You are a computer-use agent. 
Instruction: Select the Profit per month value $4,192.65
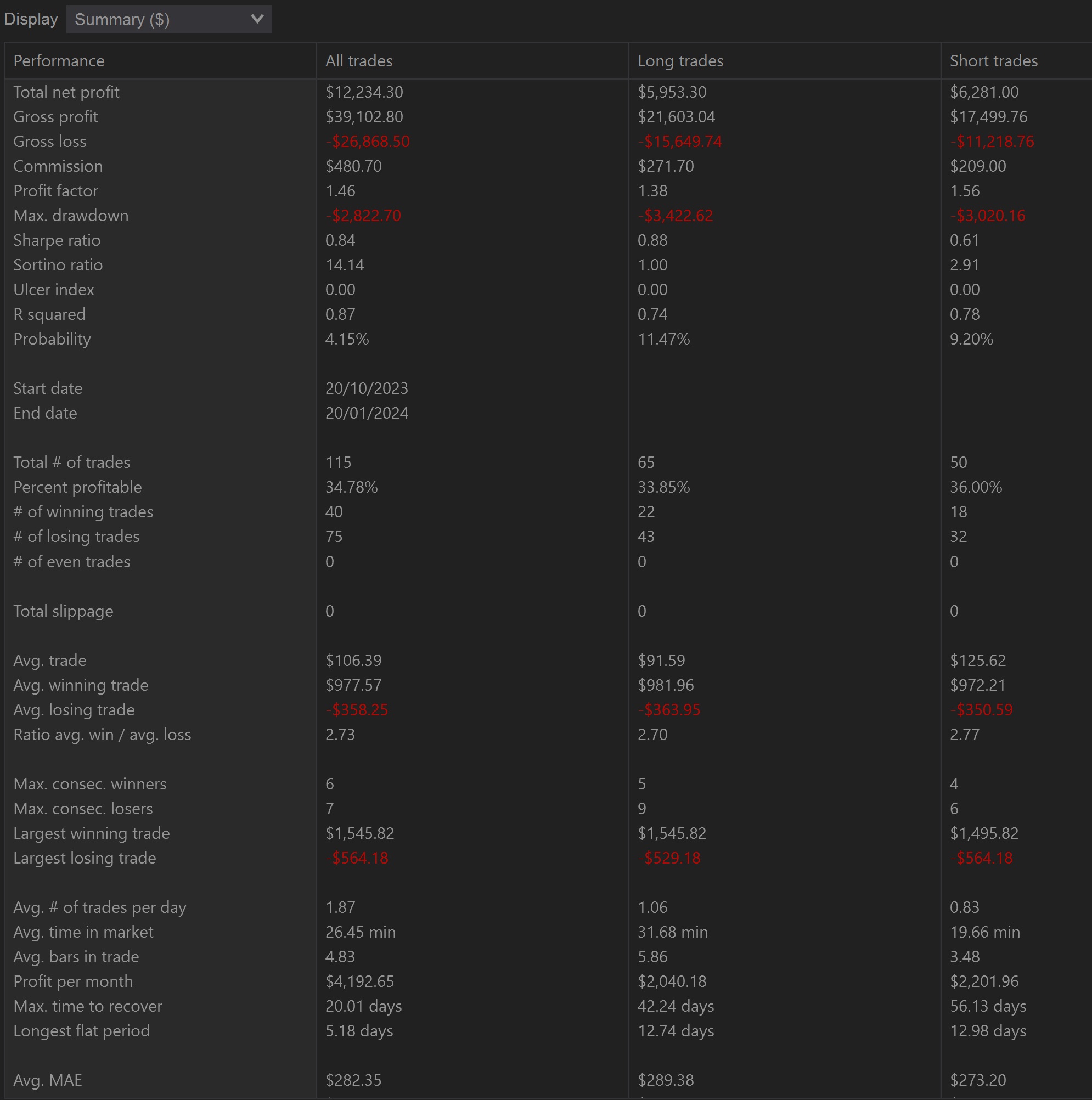point(359,981)
